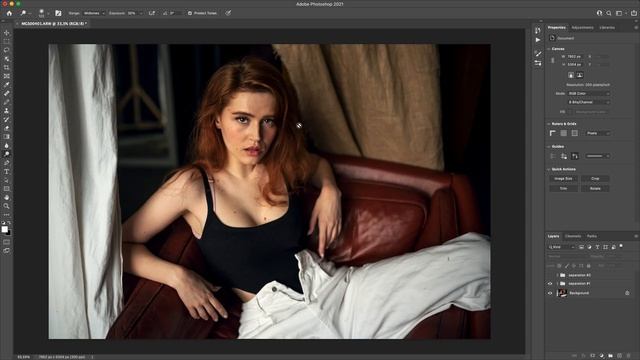Open collapsed History panel icon
The height and width of the screenshot is (360, 640).
tap(538, 31)
